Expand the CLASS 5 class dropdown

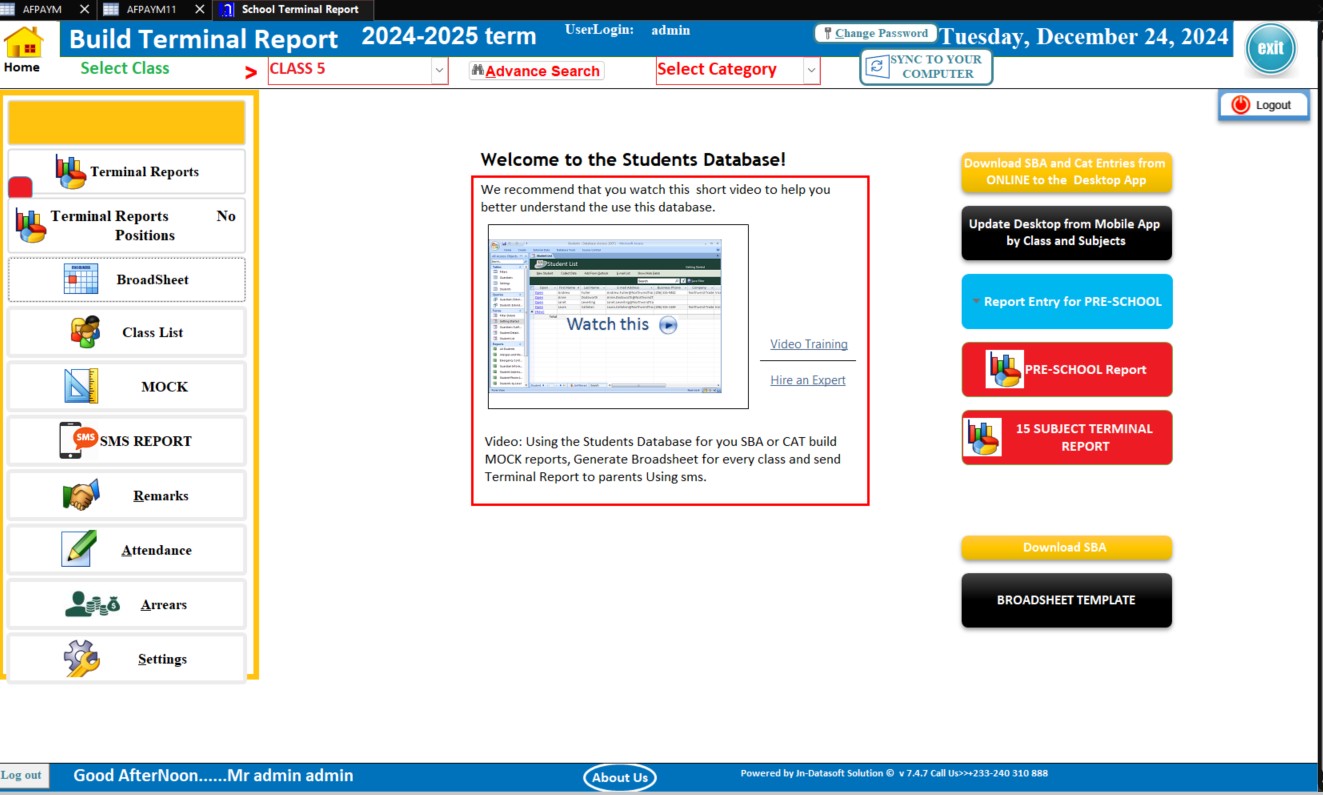(438, 70)
